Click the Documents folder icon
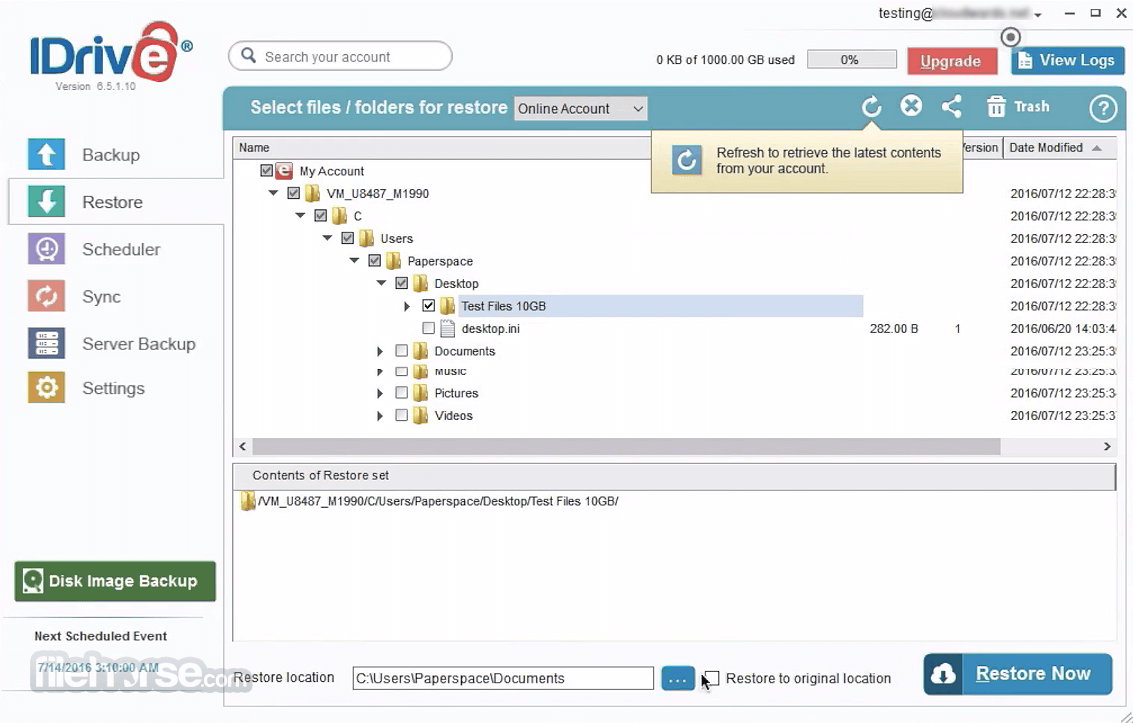 (x=421, y=351)
